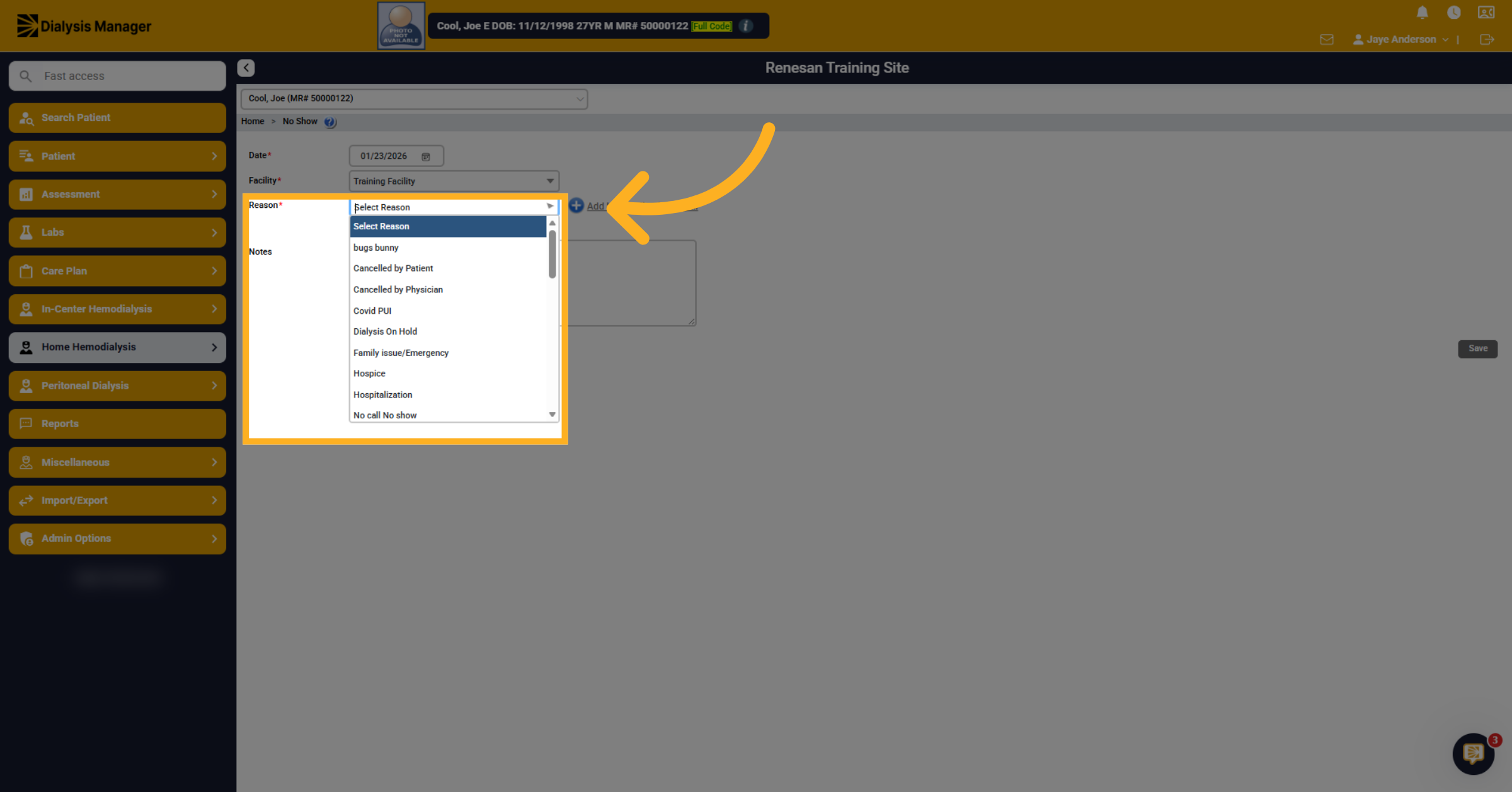The image size is (1512, 792).
Task: Toggle the Select Reason combo box arrow
Action: coord(550,207)
